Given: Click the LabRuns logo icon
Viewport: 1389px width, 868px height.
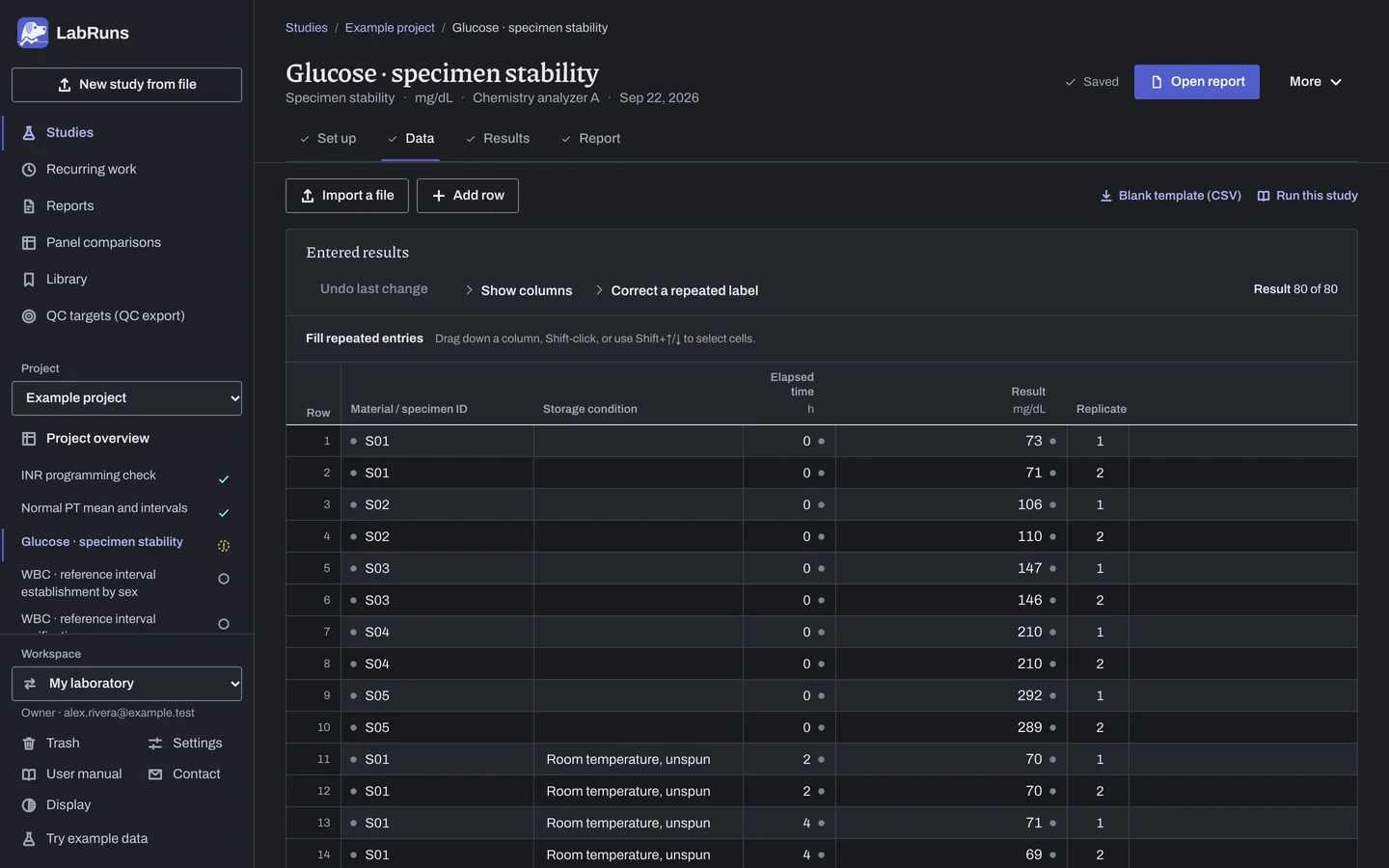Looking at the screenshot, I should [x=33, y=33].
